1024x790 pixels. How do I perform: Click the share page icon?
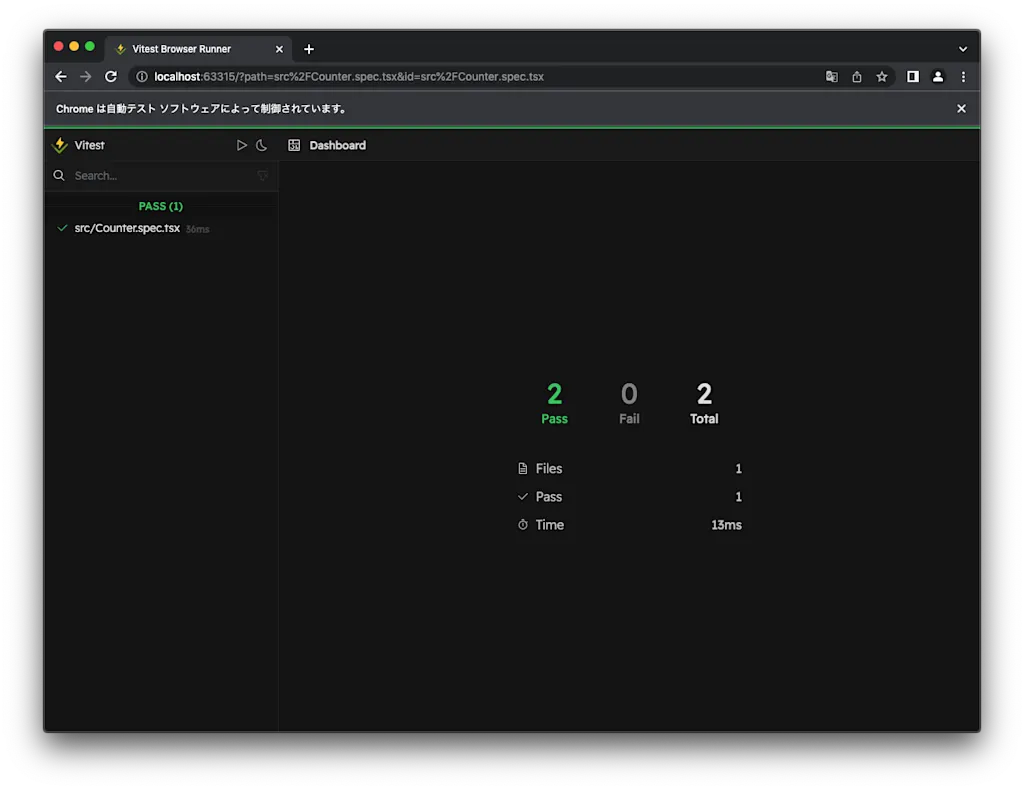[x=857, y=77]
